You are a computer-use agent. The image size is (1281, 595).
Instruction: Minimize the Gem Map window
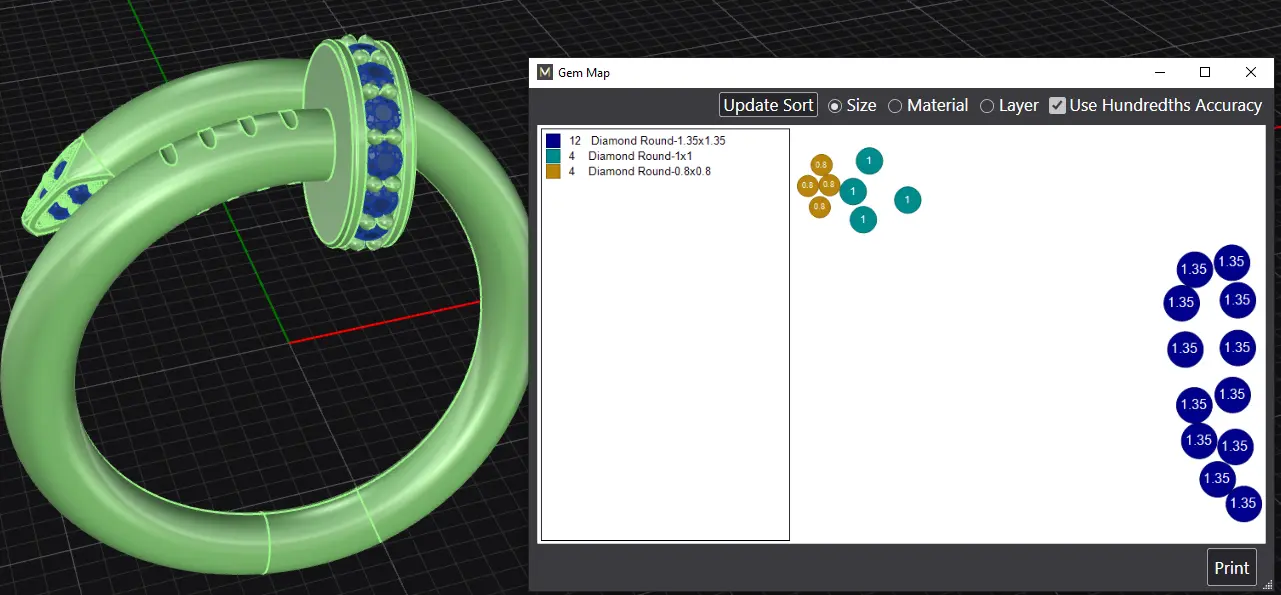coord(1160,72)
